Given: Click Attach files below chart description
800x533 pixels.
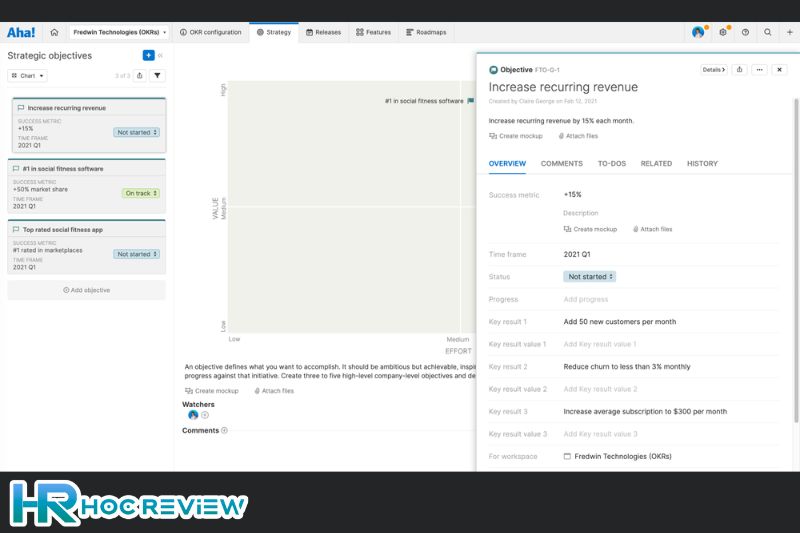Looking at the screenshot, I should (x=274, y=391).
